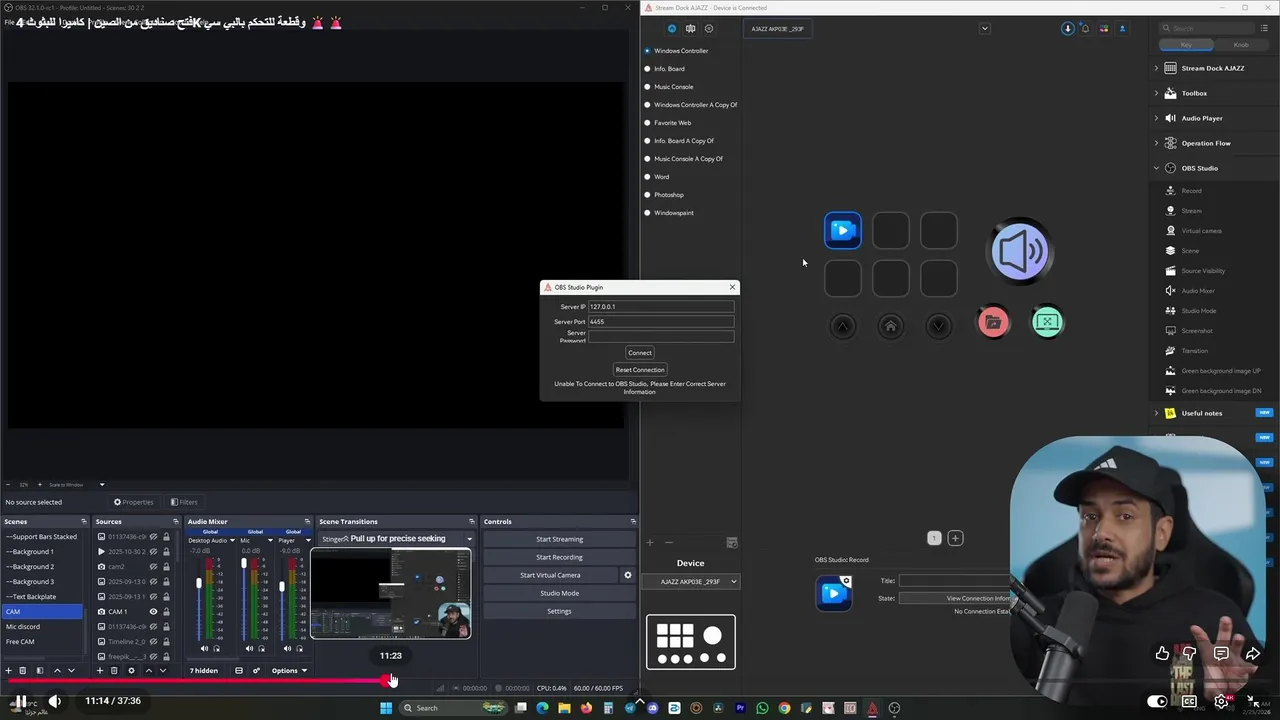Select the OBS Record key on device layout

click(842, 230)
